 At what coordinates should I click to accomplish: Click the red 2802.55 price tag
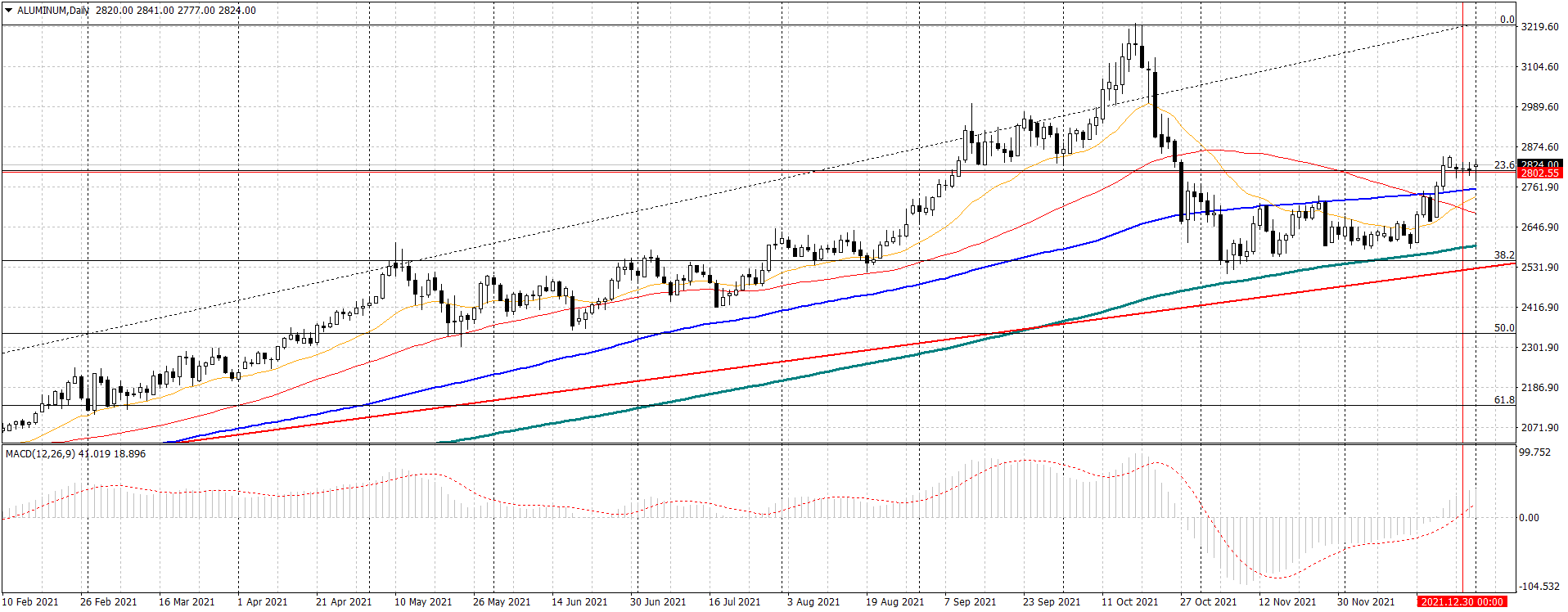(x=1539, y=173)
